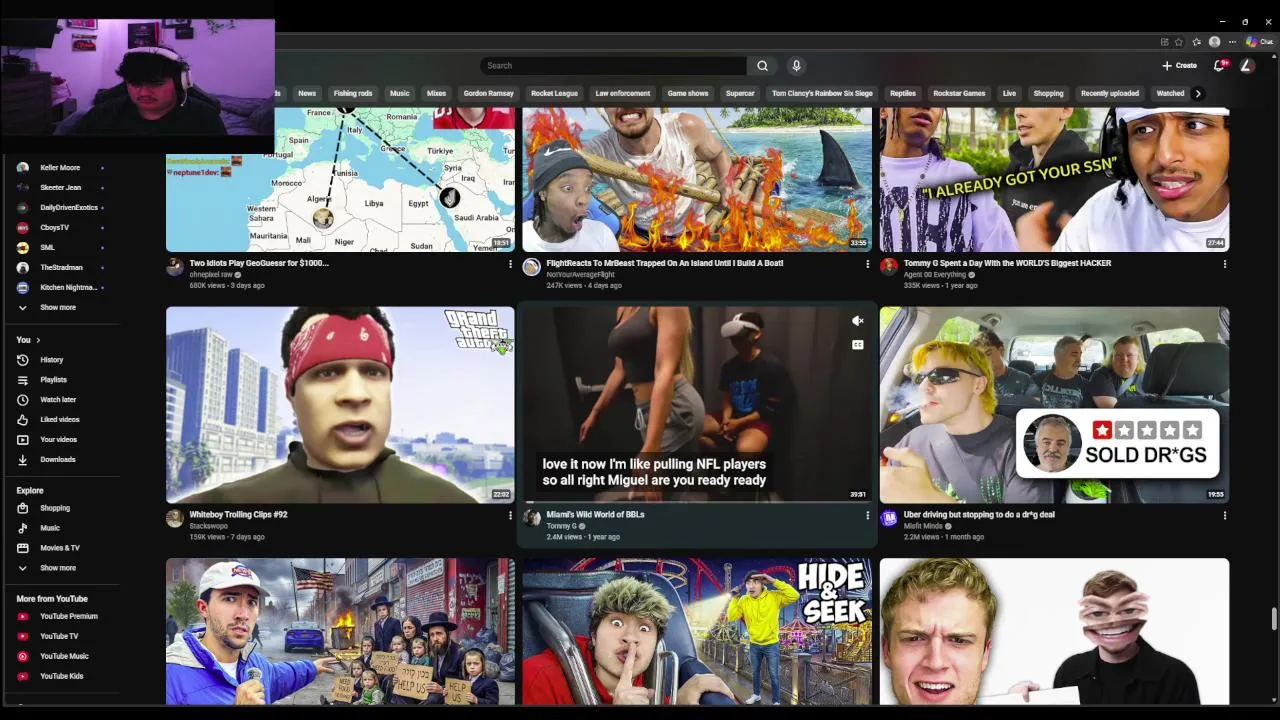This screenshot has height=720, width=1280.
Task: Open options menu for Tommy G hacker video
Action: 1224,264
